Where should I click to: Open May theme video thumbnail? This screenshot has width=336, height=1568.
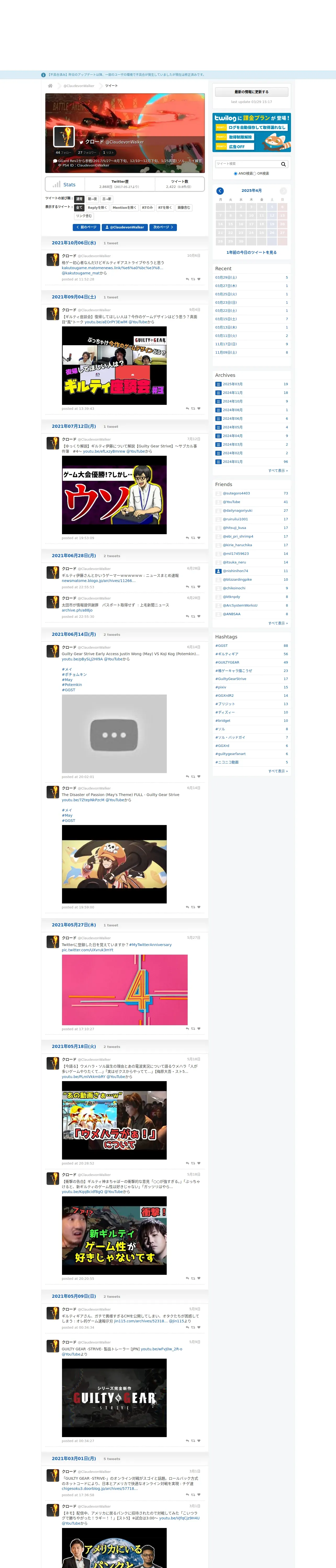coord(114,864)
